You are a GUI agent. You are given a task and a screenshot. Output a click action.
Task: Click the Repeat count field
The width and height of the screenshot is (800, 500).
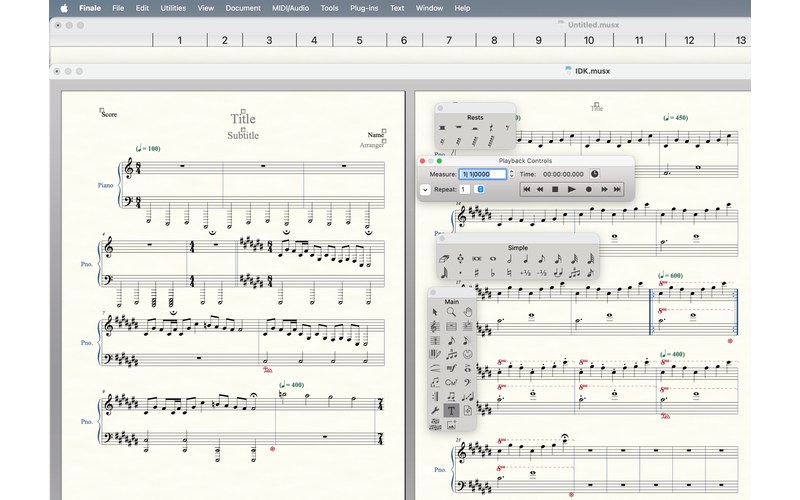464,189
